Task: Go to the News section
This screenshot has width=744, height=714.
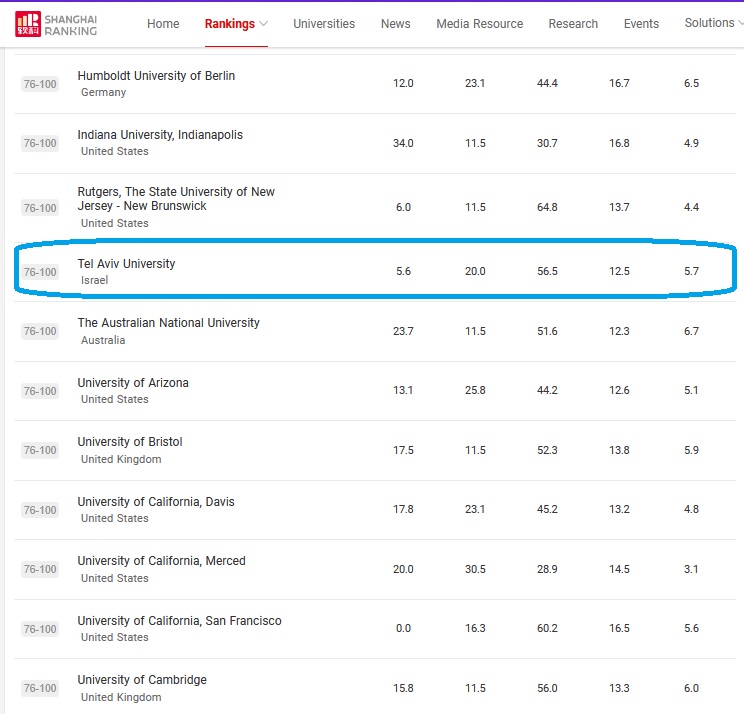Action: click(396, 24)
